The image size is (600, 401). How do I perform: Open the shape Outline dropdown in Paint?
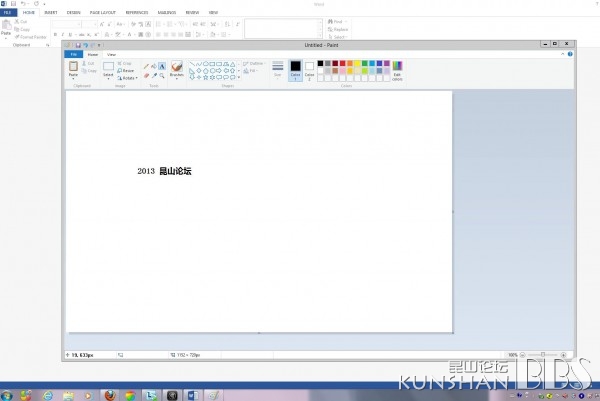click(x=254, y=63)
